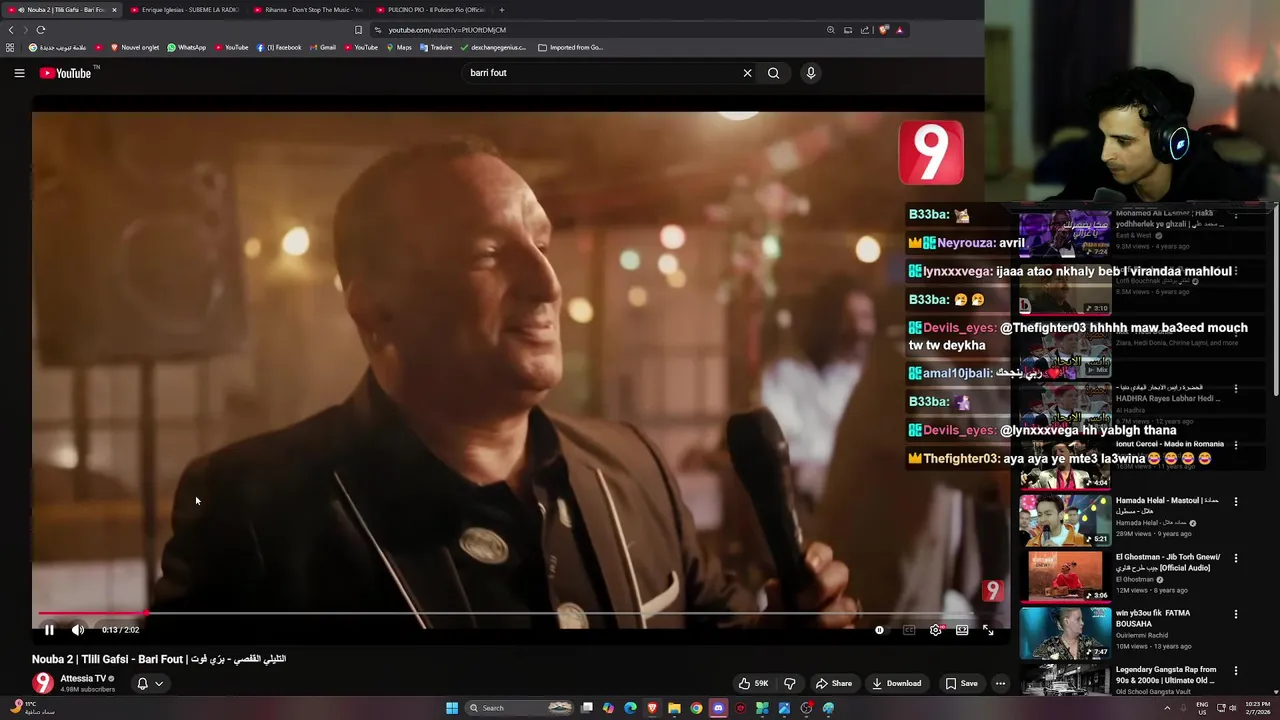Open the Attessia TV channel name
The height and width of the screenshot is (720, 1280).
point(83,679)
